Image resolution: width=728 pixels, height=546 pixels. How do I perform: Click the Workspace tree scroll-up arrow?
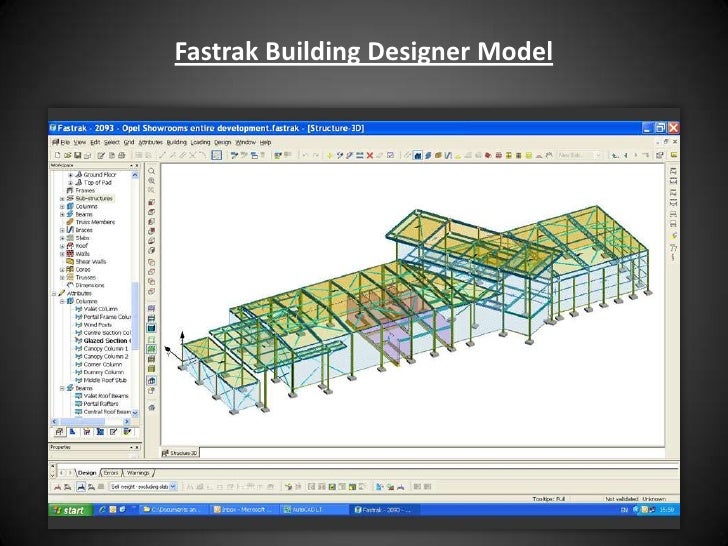tap(135, 175)
